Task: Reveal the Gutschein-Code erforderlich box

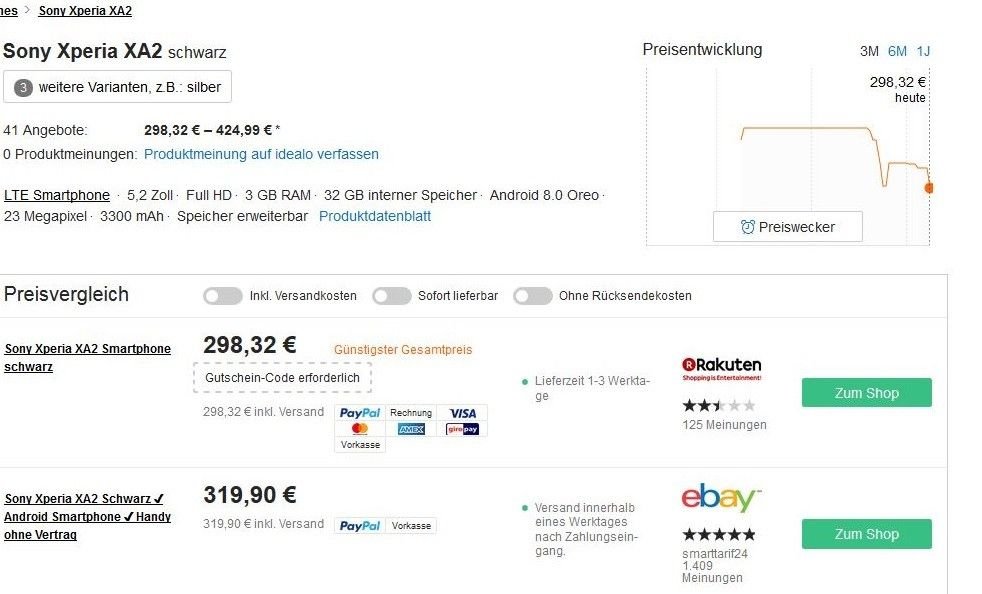Action: [282, 378]
